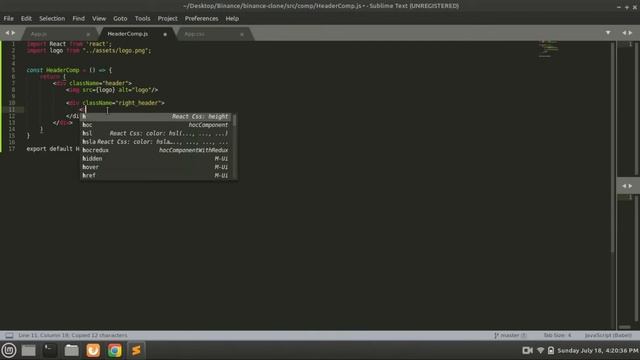The image size is (640, 360).
Task: Open the Tools menu
Action: tap(142, 18)
